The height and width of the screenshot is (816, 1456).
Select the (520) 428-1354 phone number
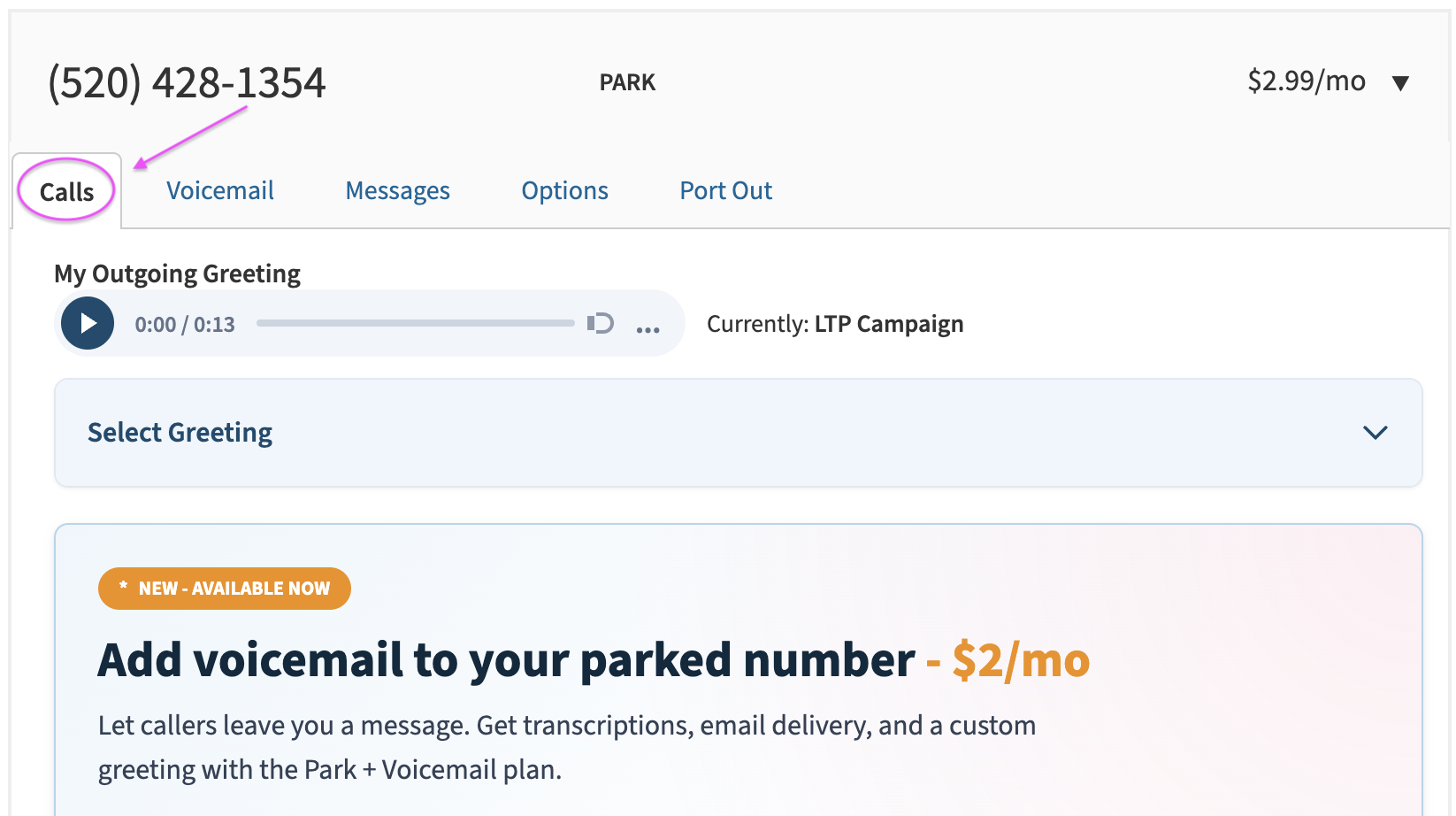[187, 83]
